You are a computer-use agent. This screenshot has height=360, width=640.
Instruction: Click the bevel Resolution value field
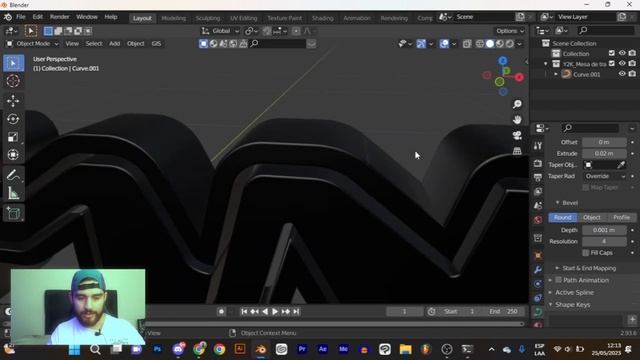tap(604, 242)
